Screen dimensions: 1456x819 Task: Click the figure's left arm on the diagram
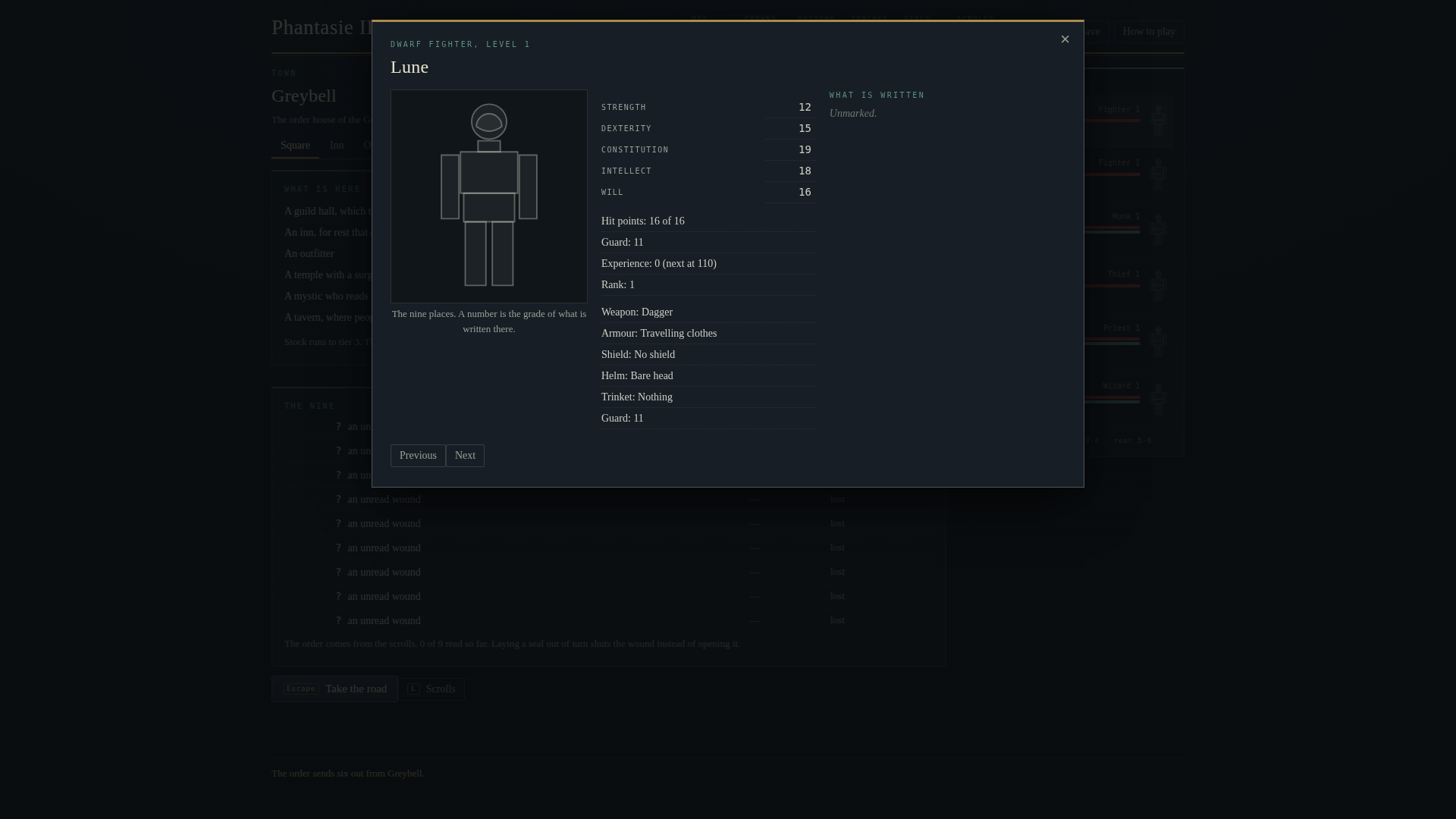point(450,187)
